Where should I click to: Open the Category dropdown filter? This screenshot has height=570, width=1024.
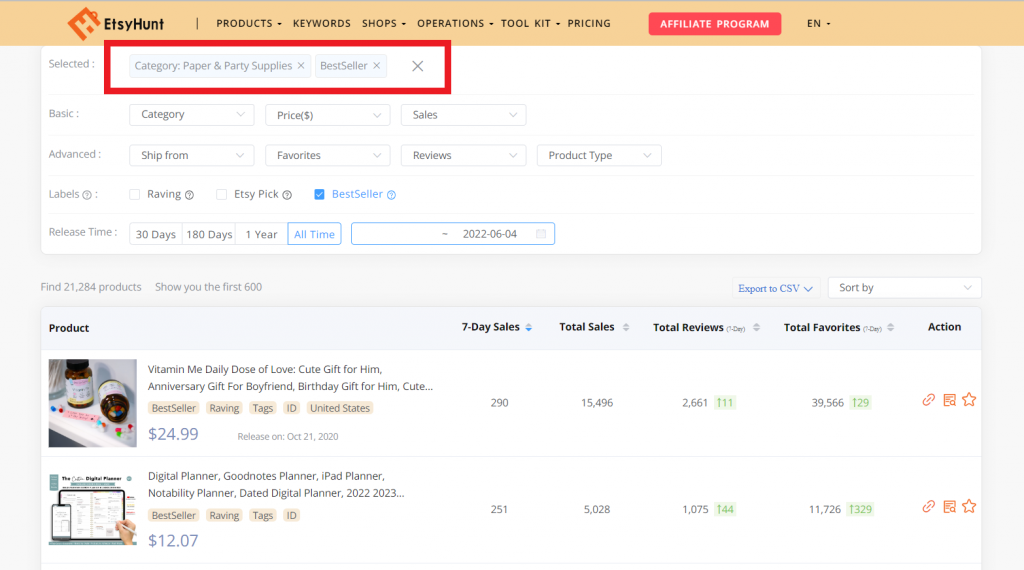tap(191, 115)
